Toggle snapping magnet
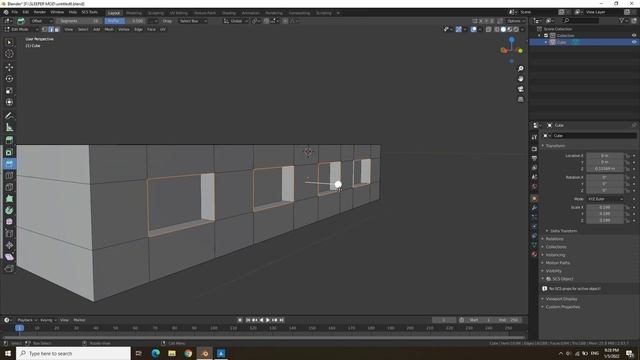 tap(266, 21)
